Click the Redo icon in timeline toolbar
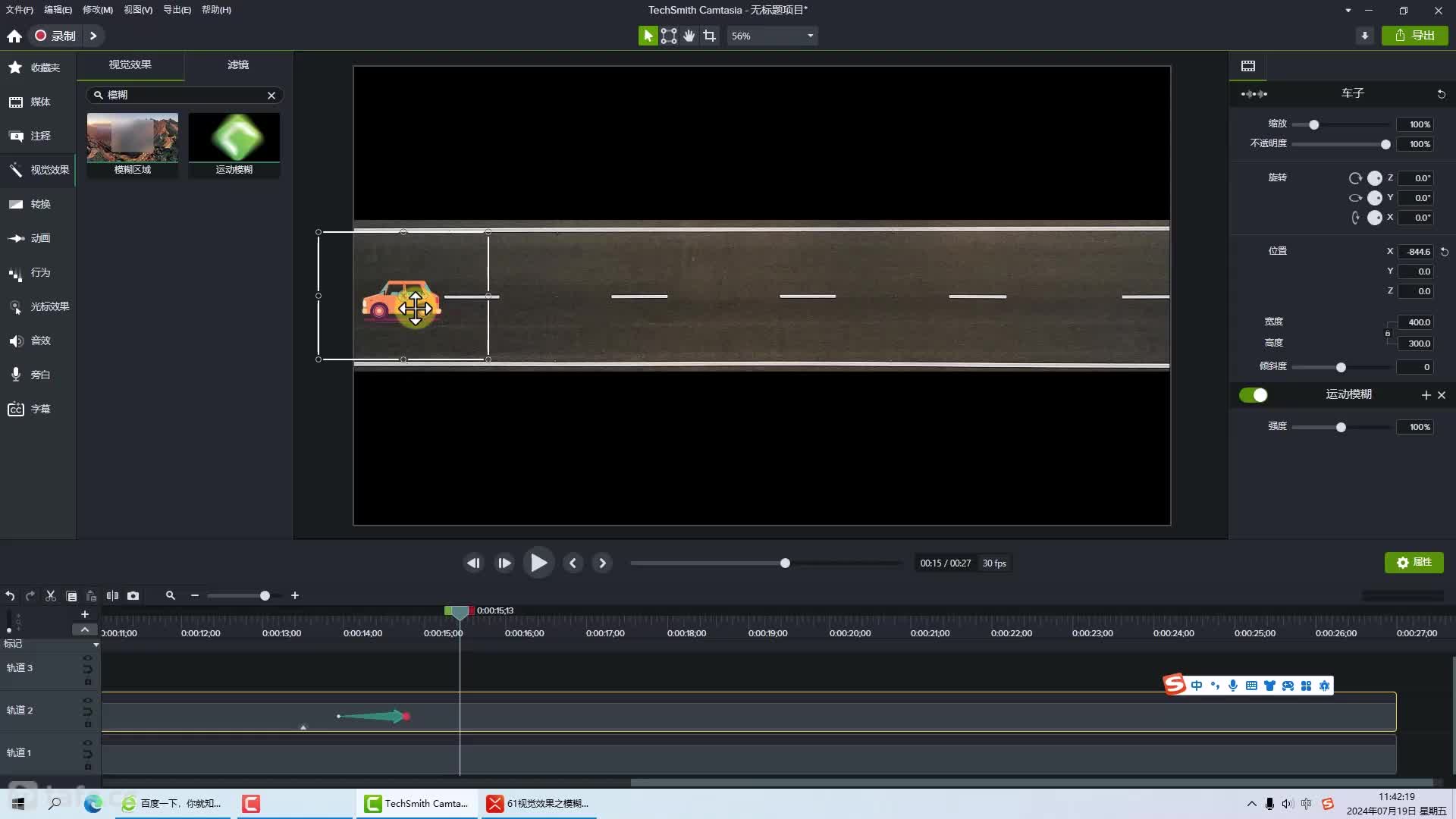Image resolution: width=1456 pixels, height=819 pixels. pos(30,596)
